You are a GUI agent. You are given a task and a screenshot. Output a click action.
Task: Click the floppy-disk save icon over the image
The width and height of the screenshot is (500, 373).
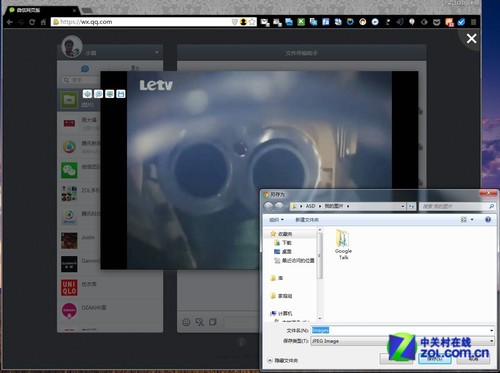point(121,94)
